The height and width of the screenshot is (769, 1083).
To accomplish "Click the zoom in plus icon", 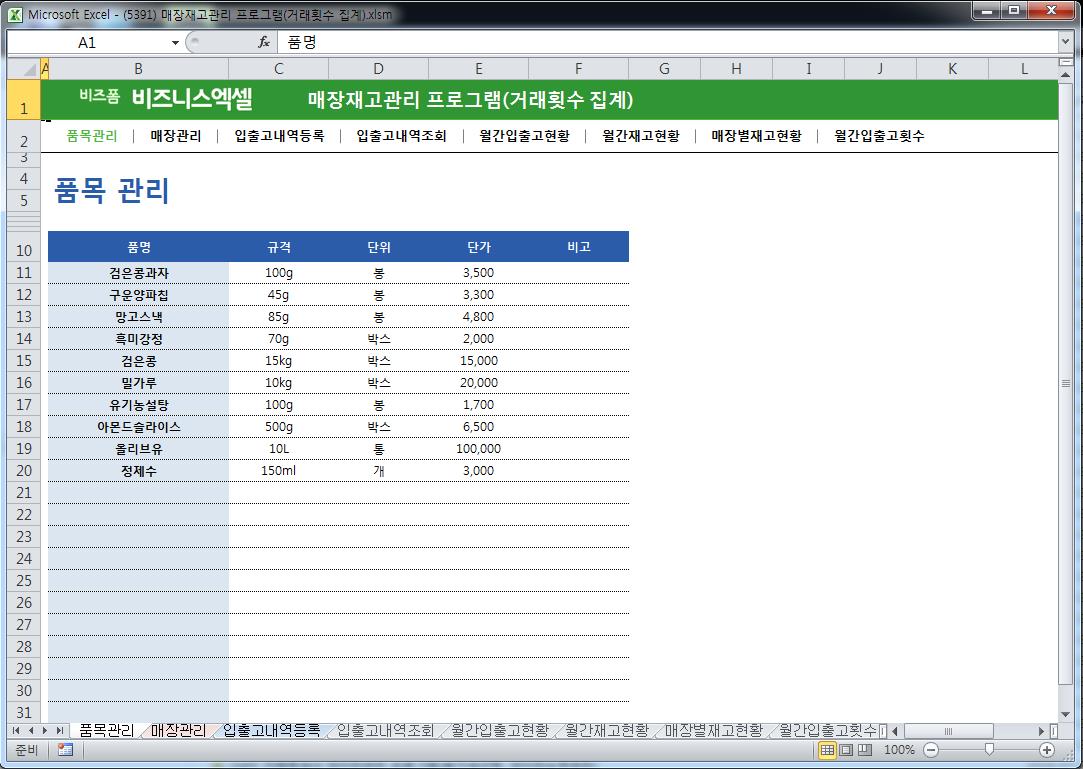I will click(1047, 750).
